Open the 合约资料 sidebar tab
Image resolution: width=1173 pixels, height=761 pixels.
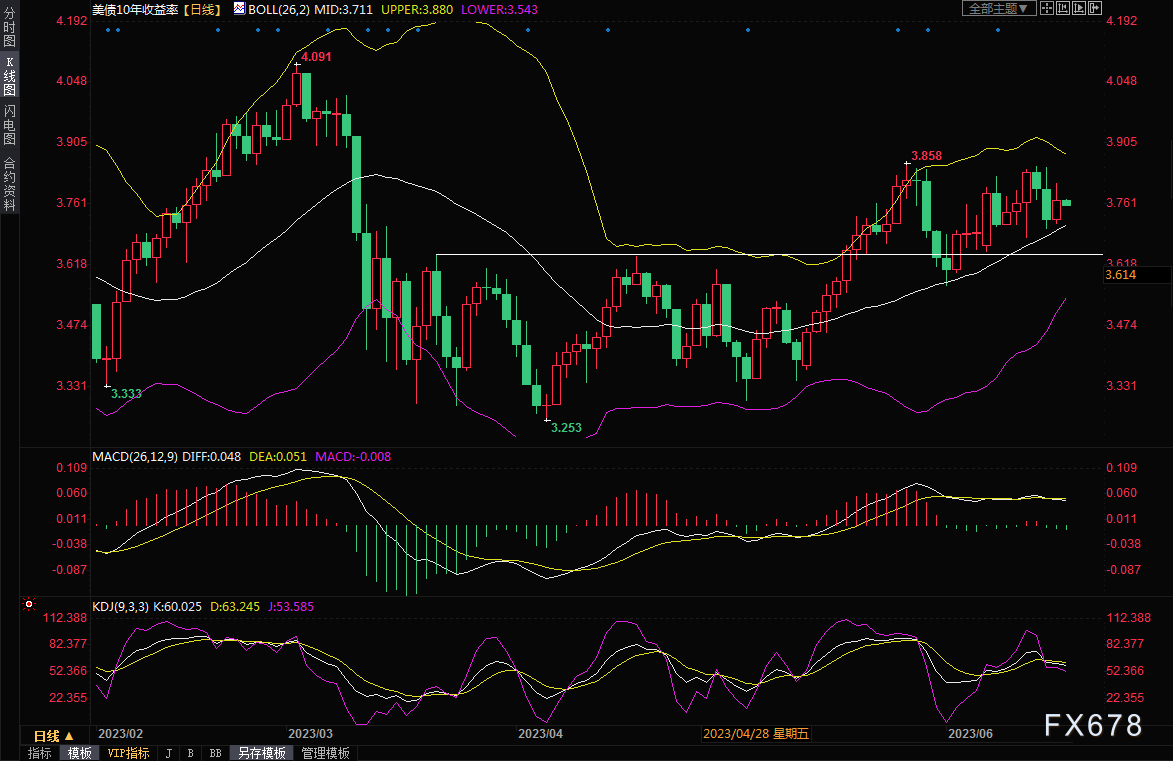[x=9, y=183]
